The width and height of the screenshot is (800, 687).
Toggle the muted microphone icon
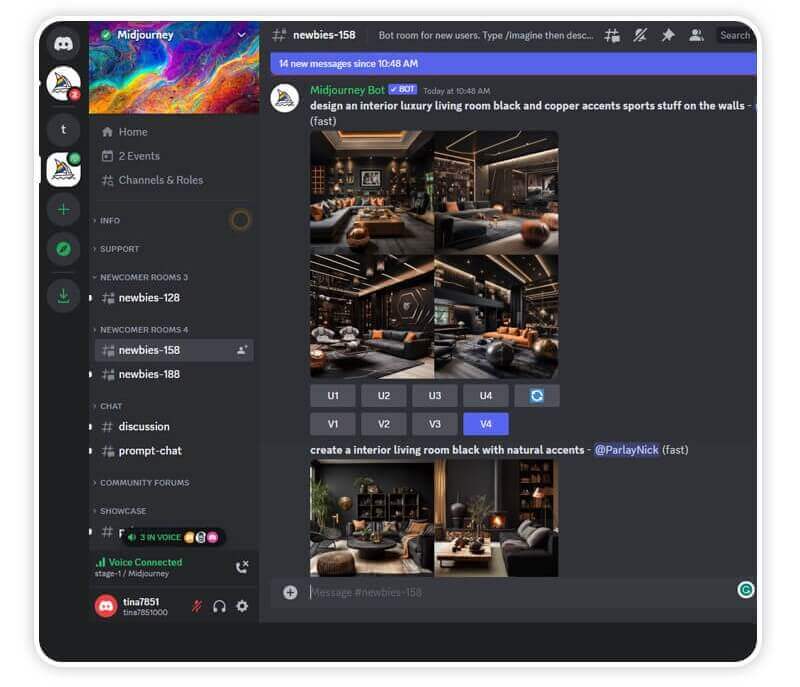pyautogui.click(x=197, y=606)
